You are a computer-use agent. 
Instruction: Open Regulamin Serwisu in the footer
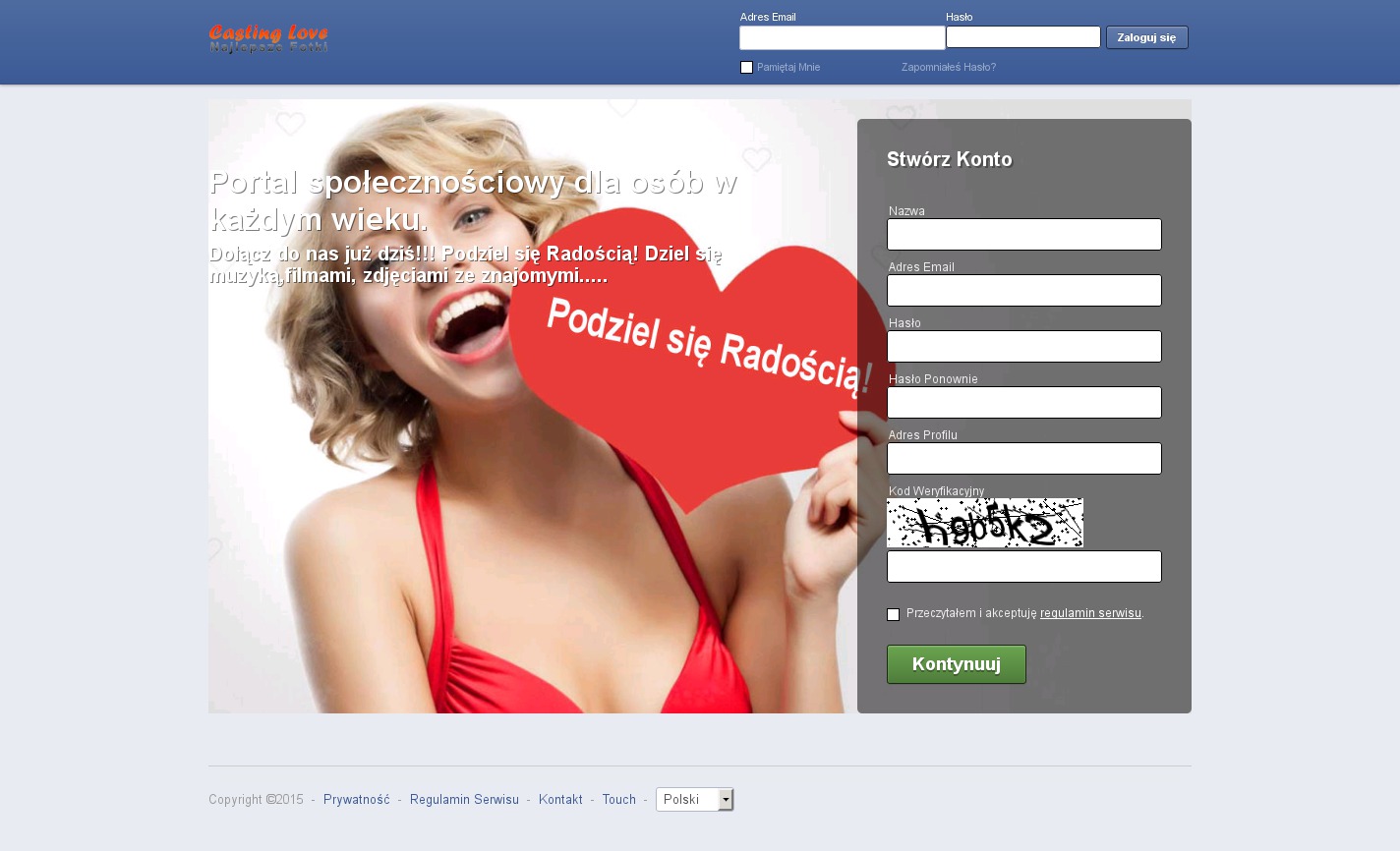point(464,800)
